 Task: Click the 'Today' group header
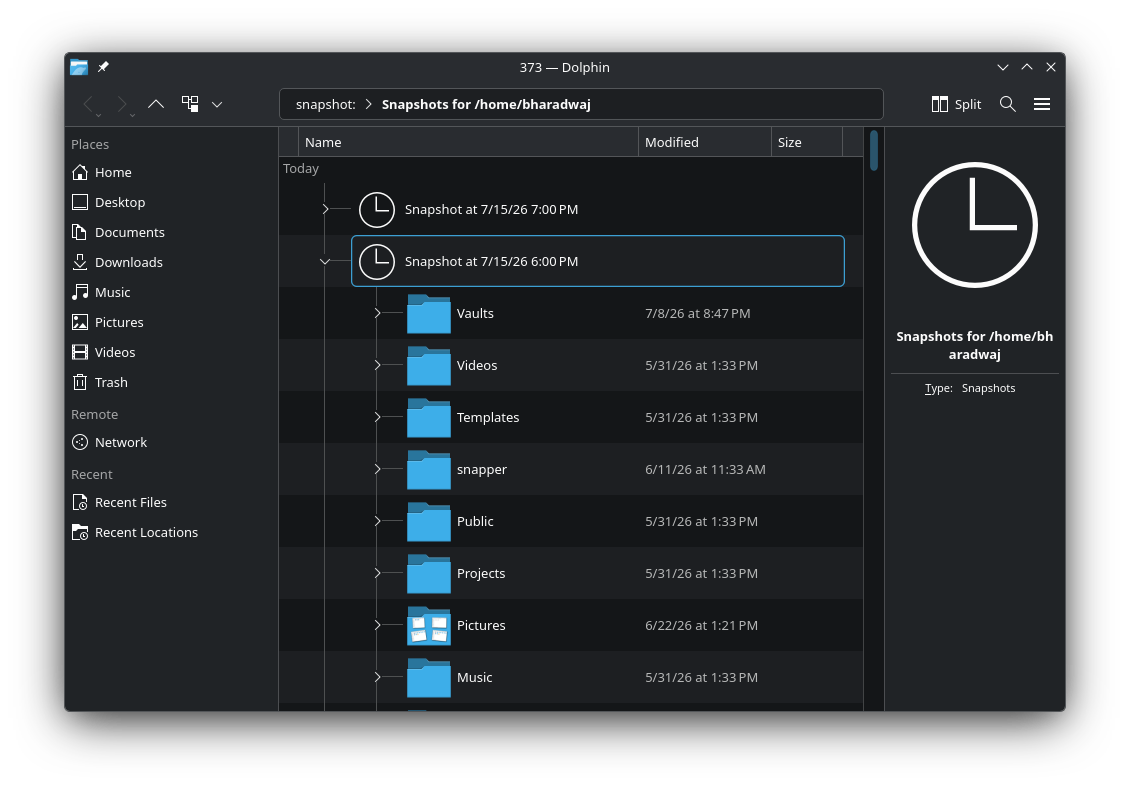(301, 169)
